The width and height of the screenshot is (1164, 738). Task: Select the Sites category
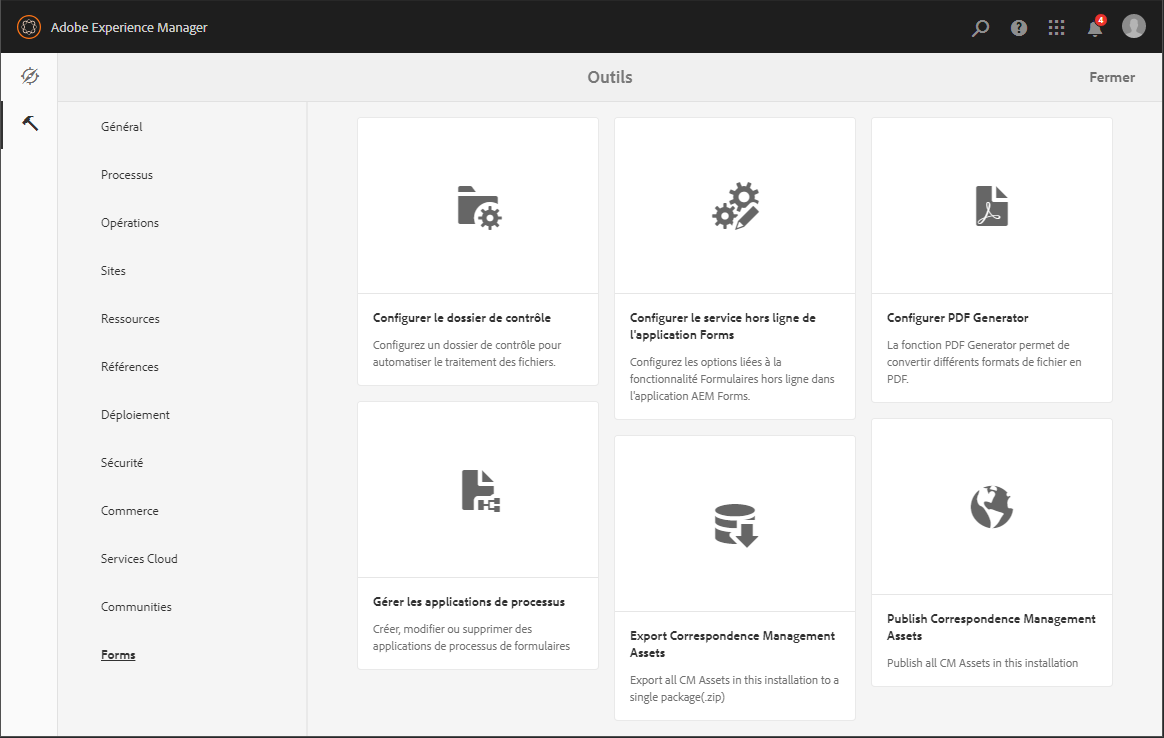[114, 271]
